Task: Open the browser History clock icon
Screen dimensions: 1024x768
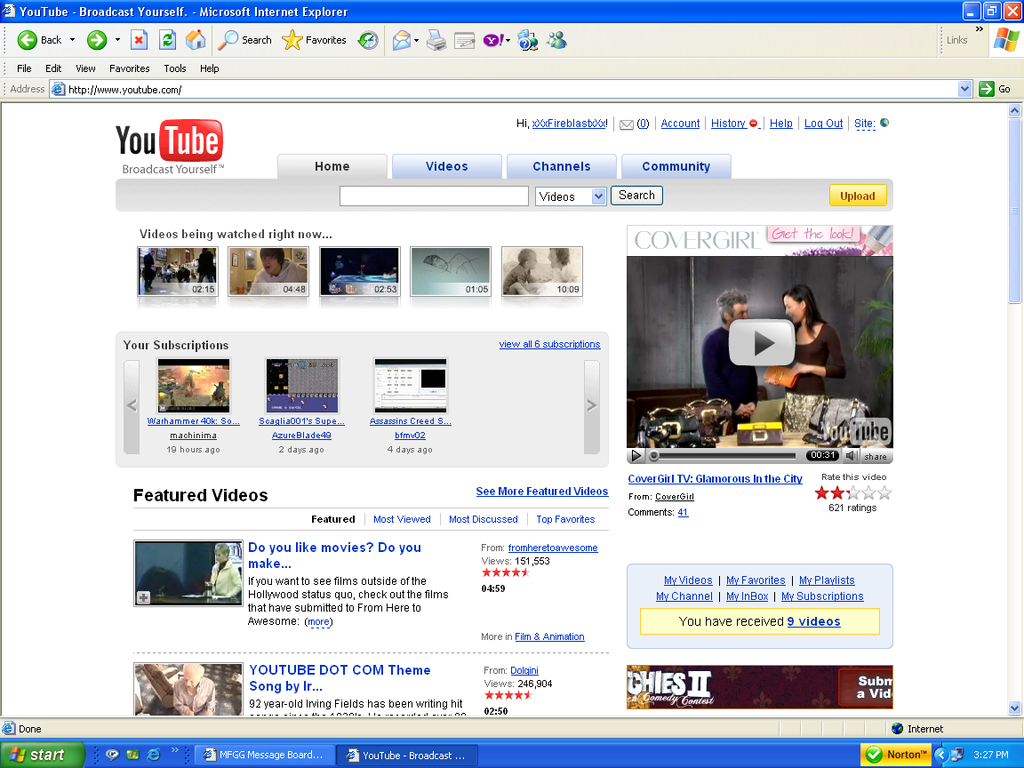Action: tap(368, 40)
